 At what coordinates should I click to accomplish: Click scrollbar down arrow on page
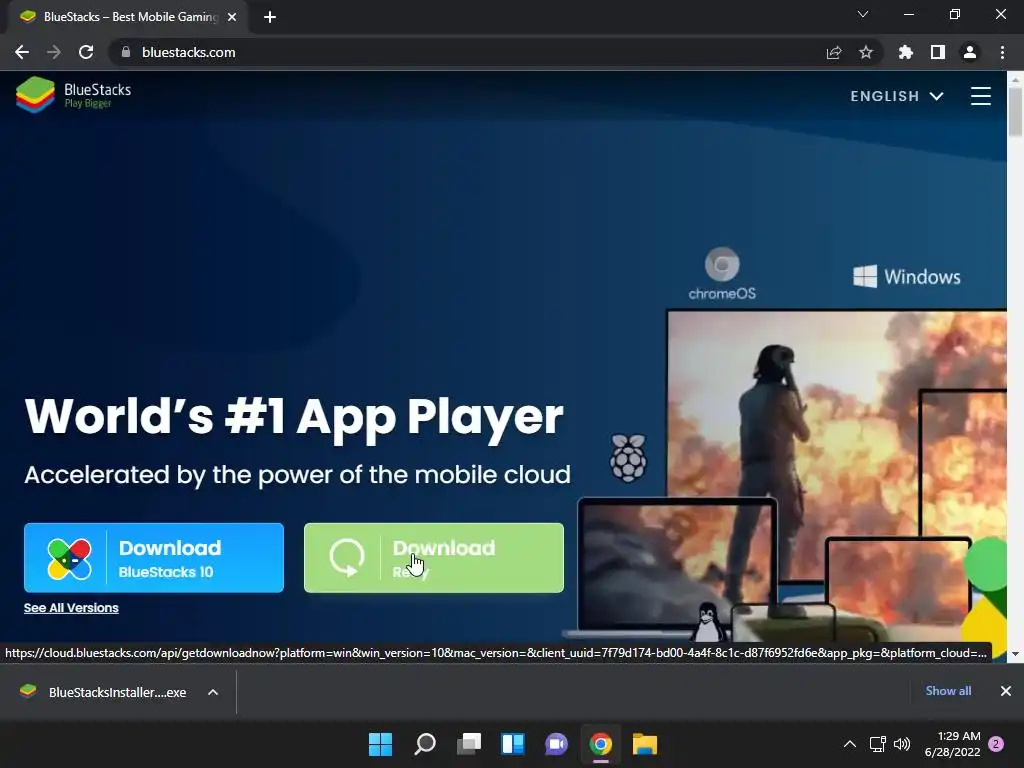pos(1015,654)
